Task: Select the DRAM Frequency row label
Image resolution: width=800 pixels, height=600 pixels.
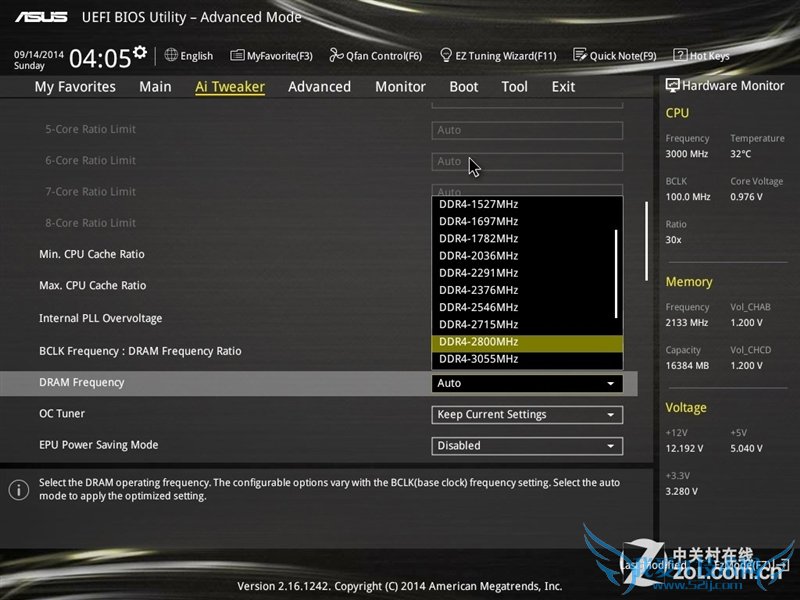Action: 82,383
